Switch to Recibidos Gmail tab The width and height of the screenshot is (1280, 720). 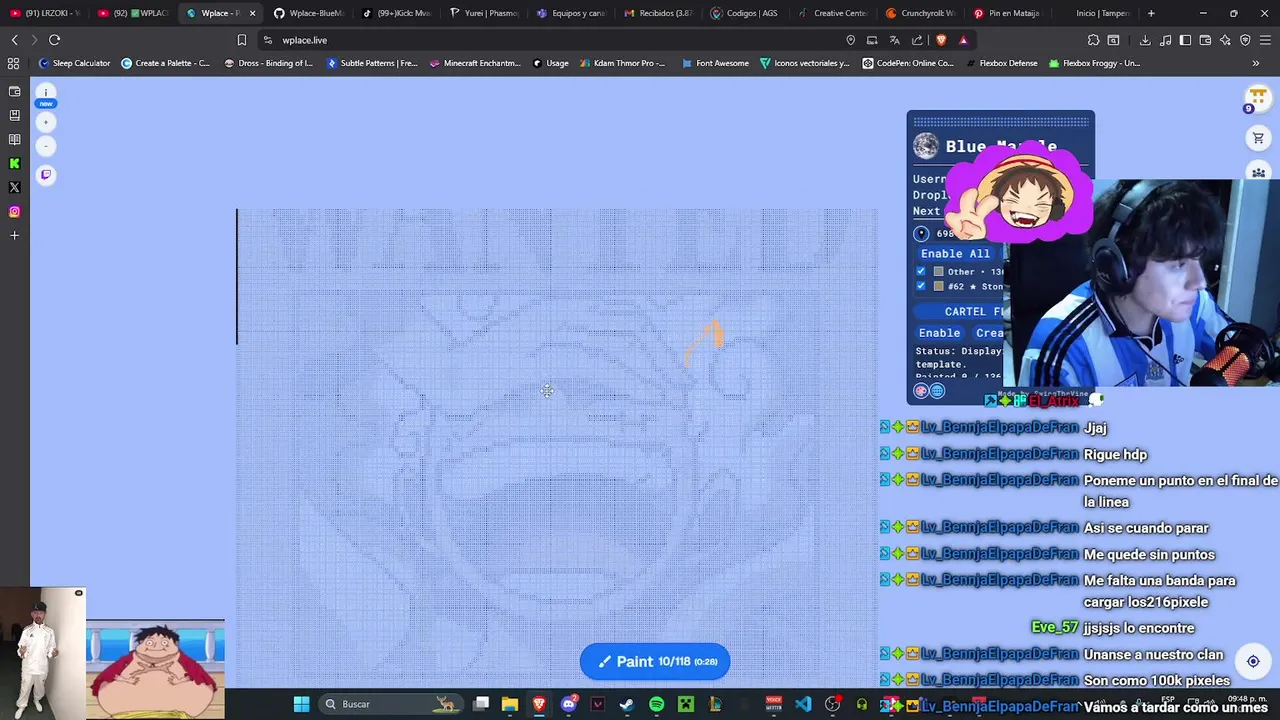tap(658, 13)
